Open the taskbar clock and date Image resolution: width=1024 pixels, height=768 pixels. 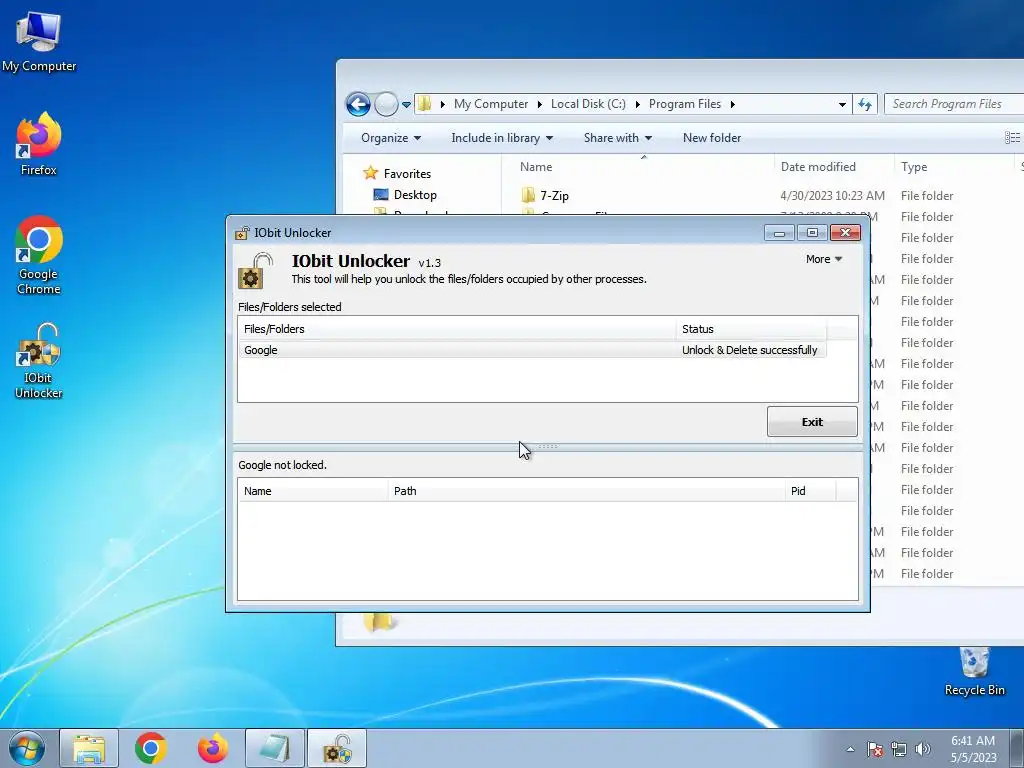[973, 749]
